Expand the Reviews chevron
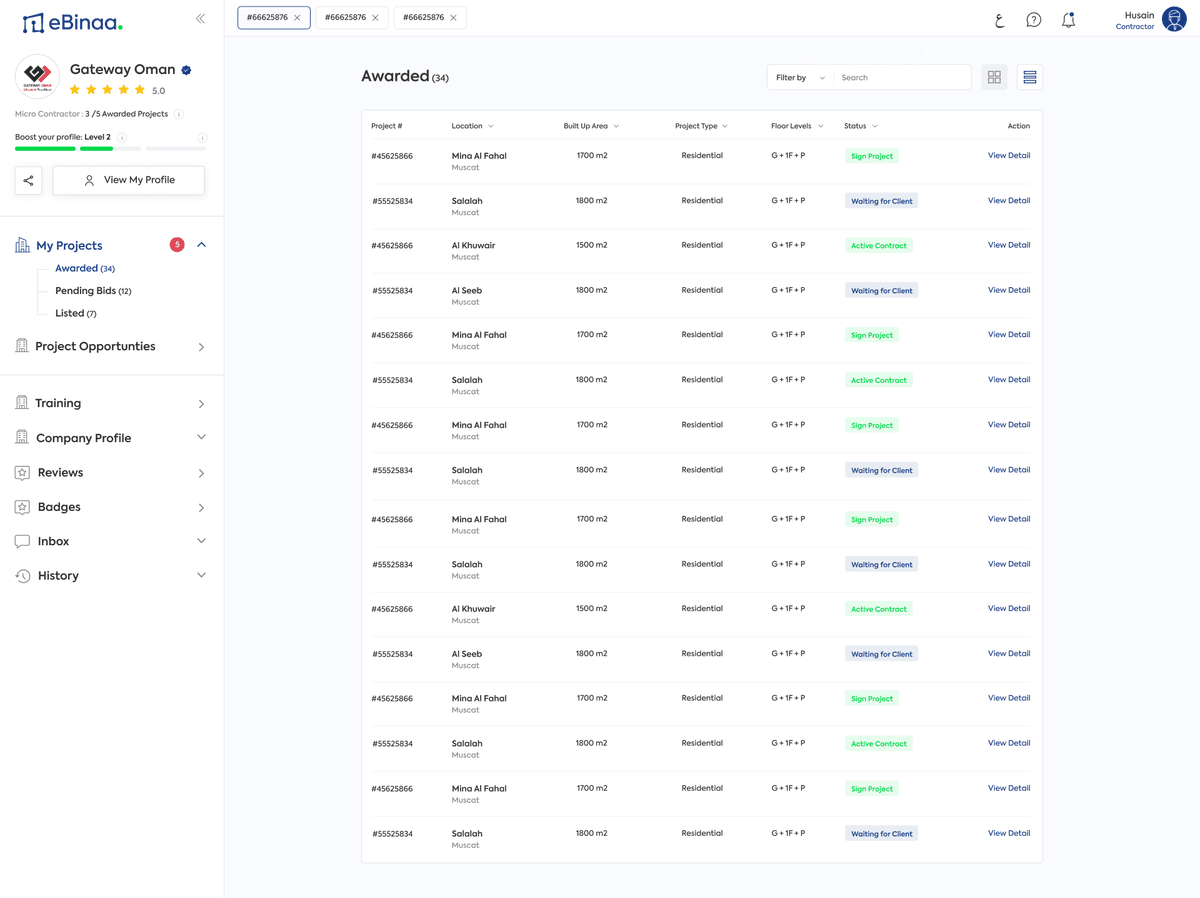Image resolution: width=1200 pixels, height=898 pixels. point(201,473)
